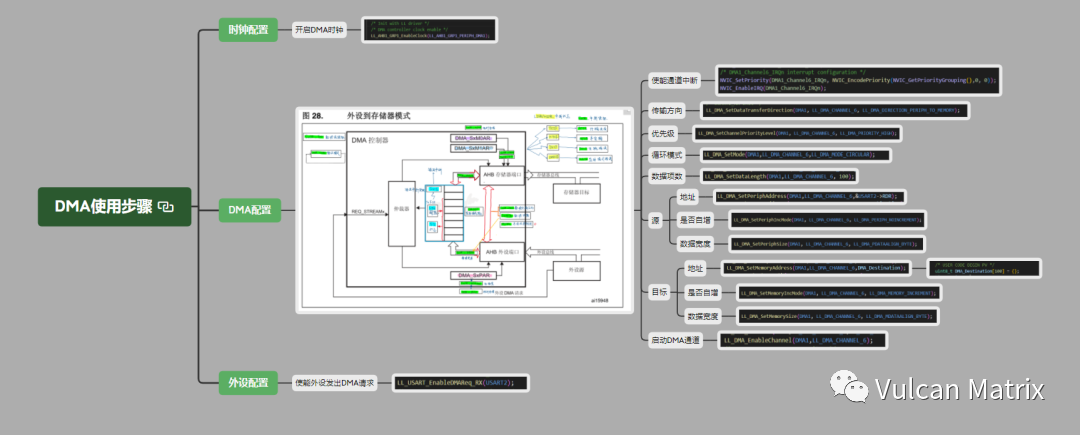The image size is (1080, 435).
Task: Select the 传输方向 node
Action: tap(666, 110)
